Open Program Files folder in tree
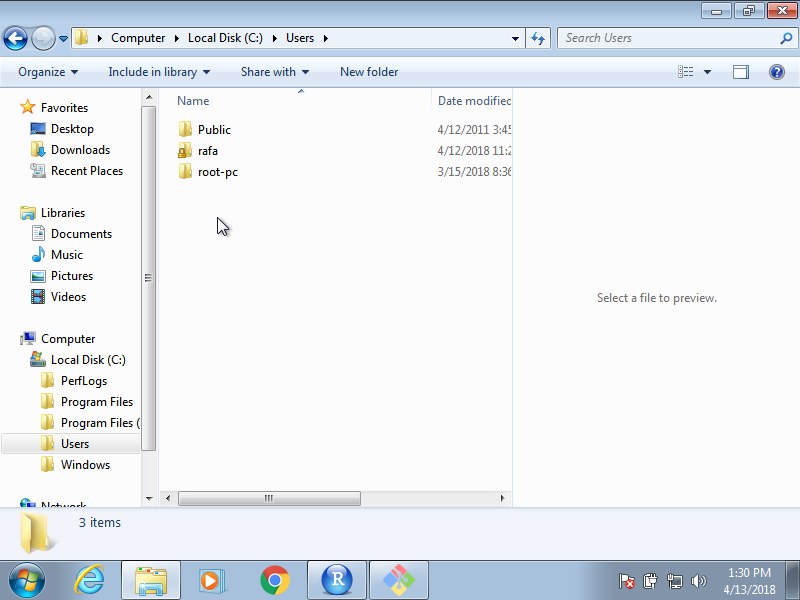Viewport: 800px width, 600px height. pyautogui.click(x=97, y=402)
